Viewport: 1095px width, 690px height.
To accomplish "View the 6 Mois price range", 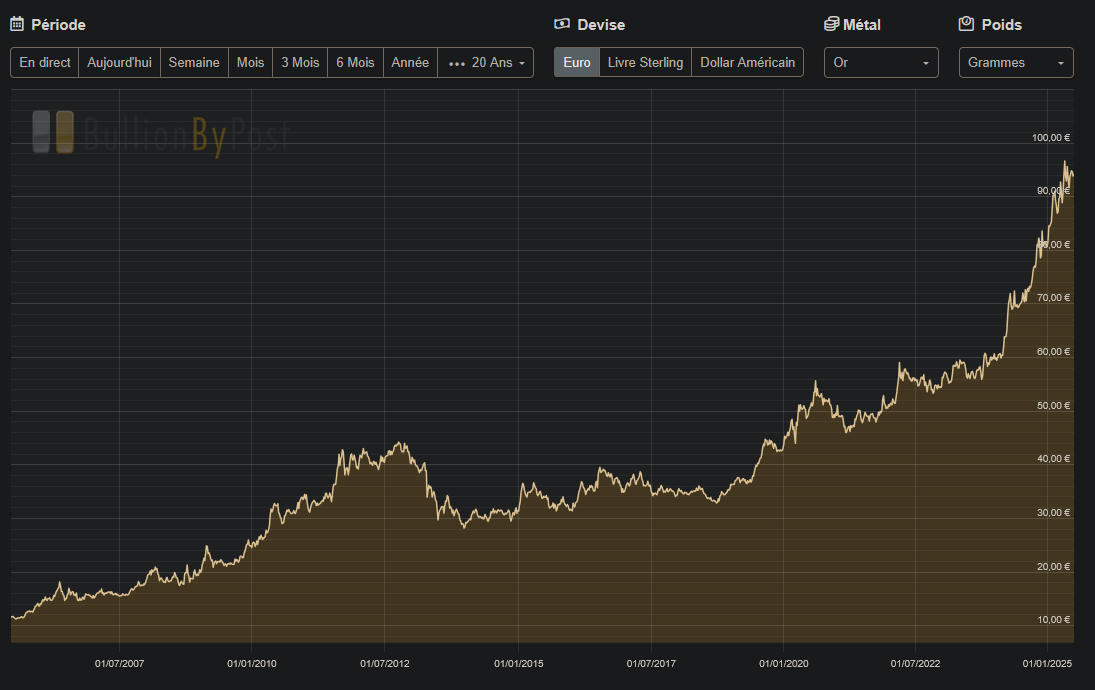I will point(355,62).
